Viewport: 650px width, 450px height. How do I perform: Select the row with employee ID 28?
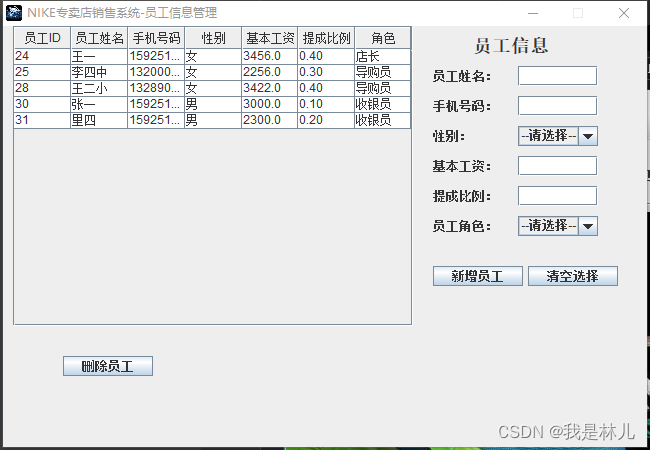[212, 88]
